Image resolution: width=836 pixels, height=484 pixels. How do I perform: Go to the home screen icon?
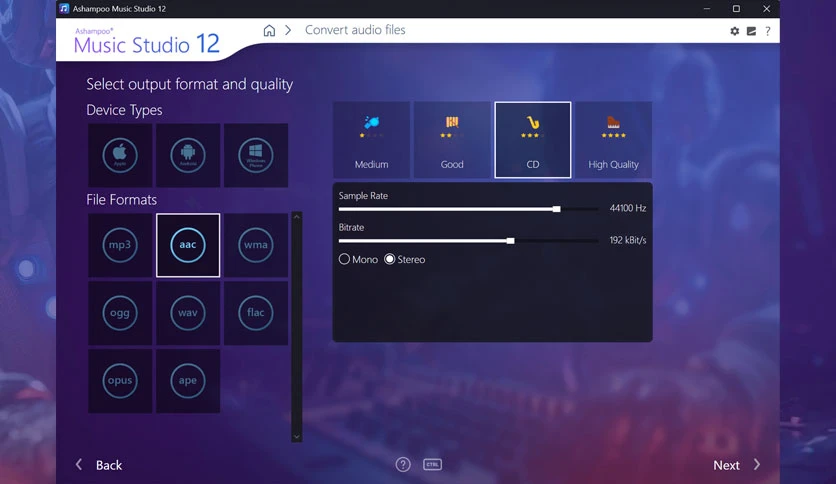pos(269,30)
